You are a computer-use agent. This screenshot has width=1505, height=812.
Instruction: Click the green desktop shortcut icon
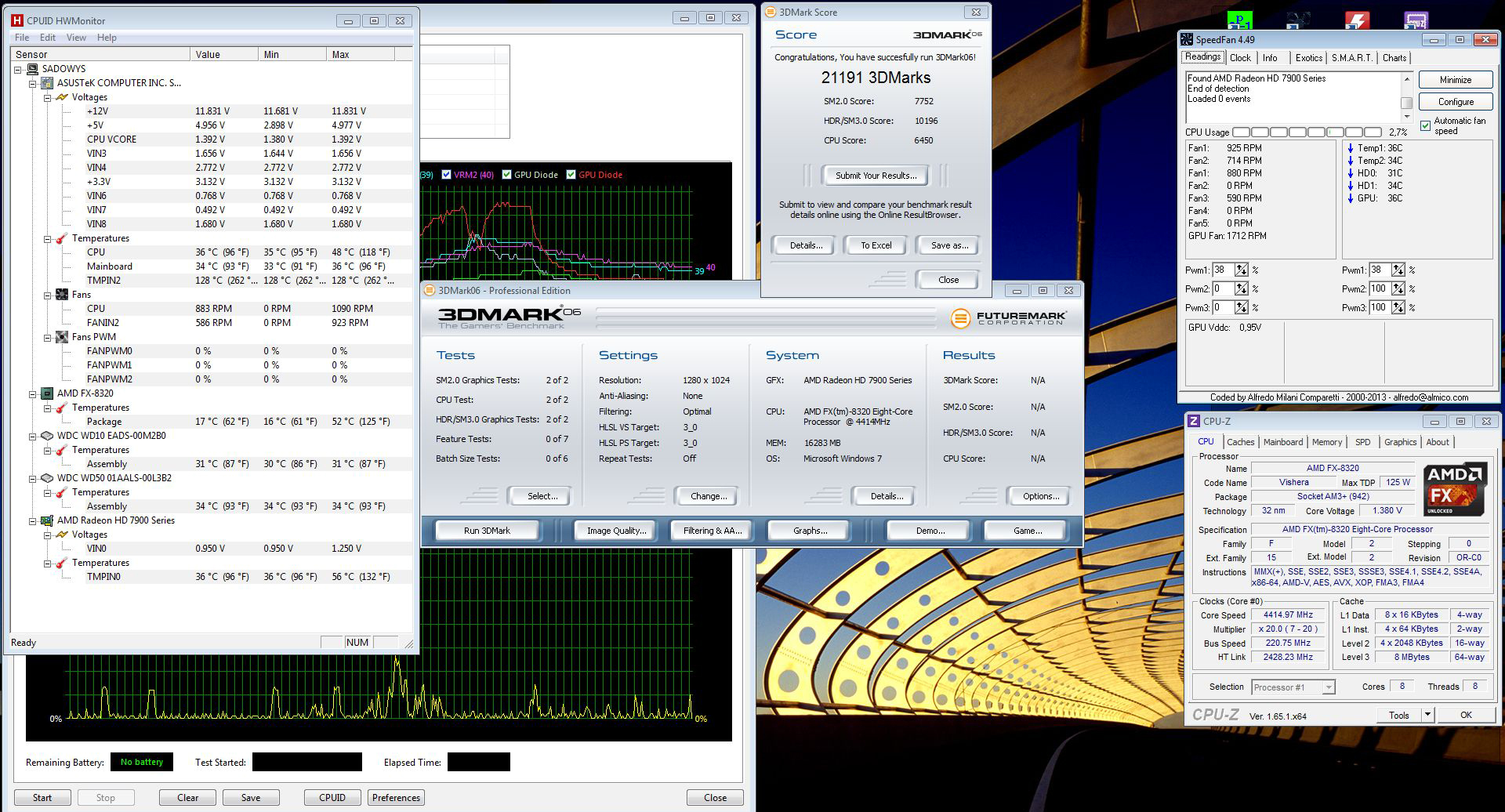(x=1239, y=20)
